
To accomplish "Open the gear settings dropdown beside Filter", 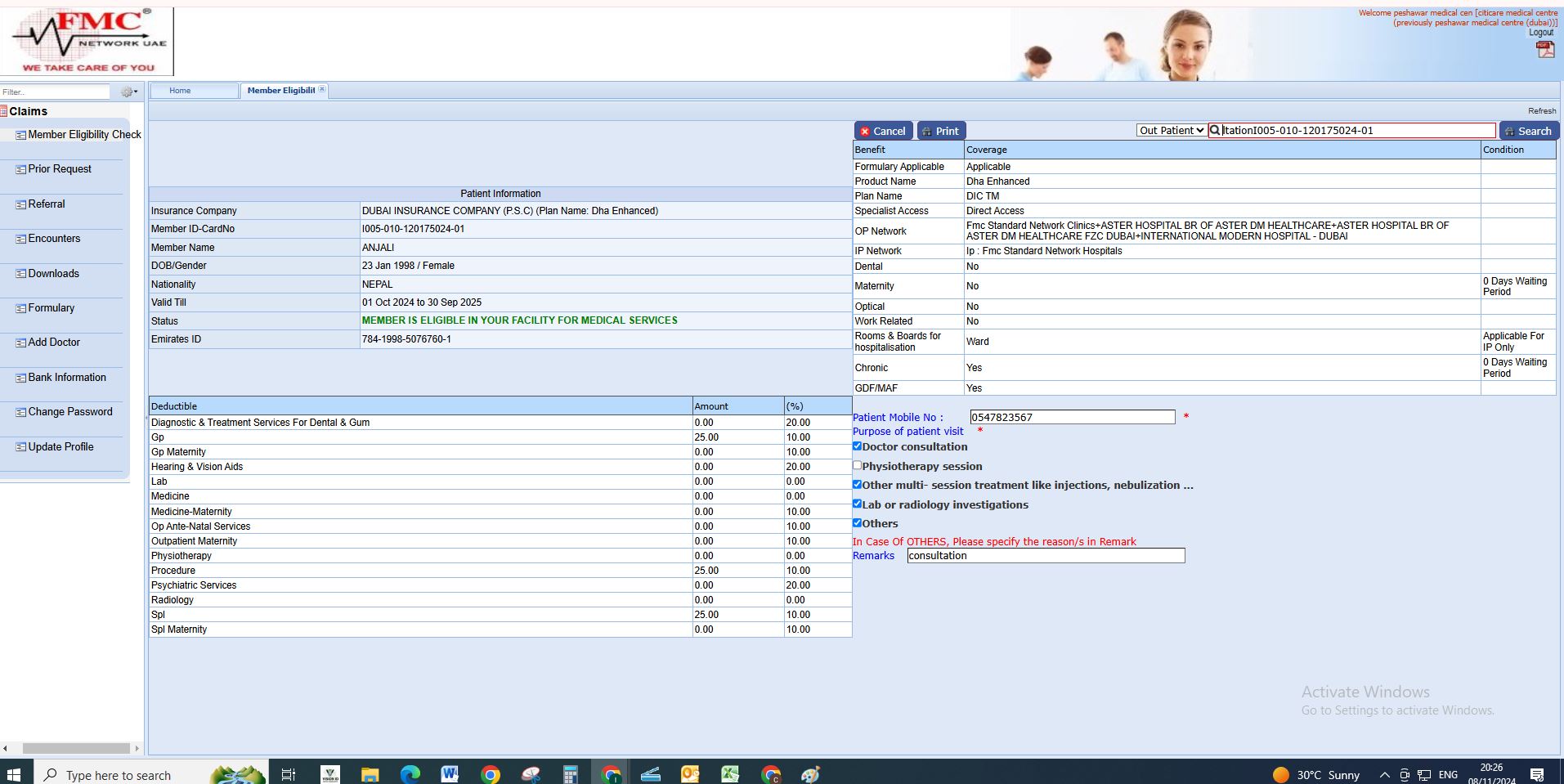I will [129, 92].
